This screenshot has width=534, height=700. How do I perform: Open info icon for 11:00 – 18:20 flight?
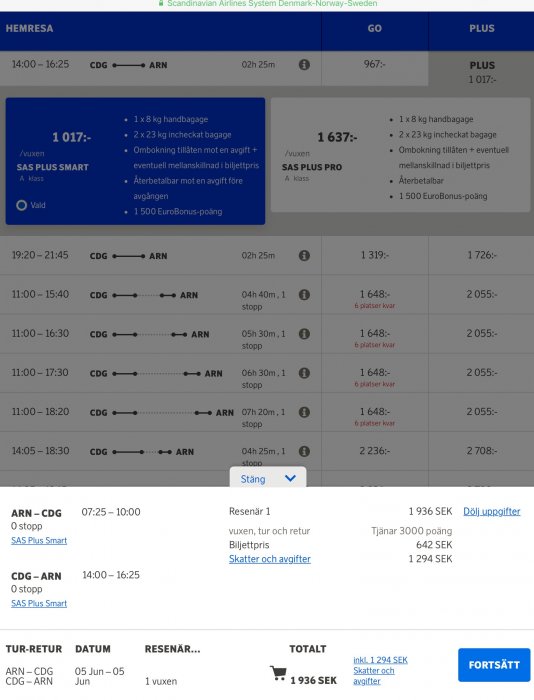304,412
